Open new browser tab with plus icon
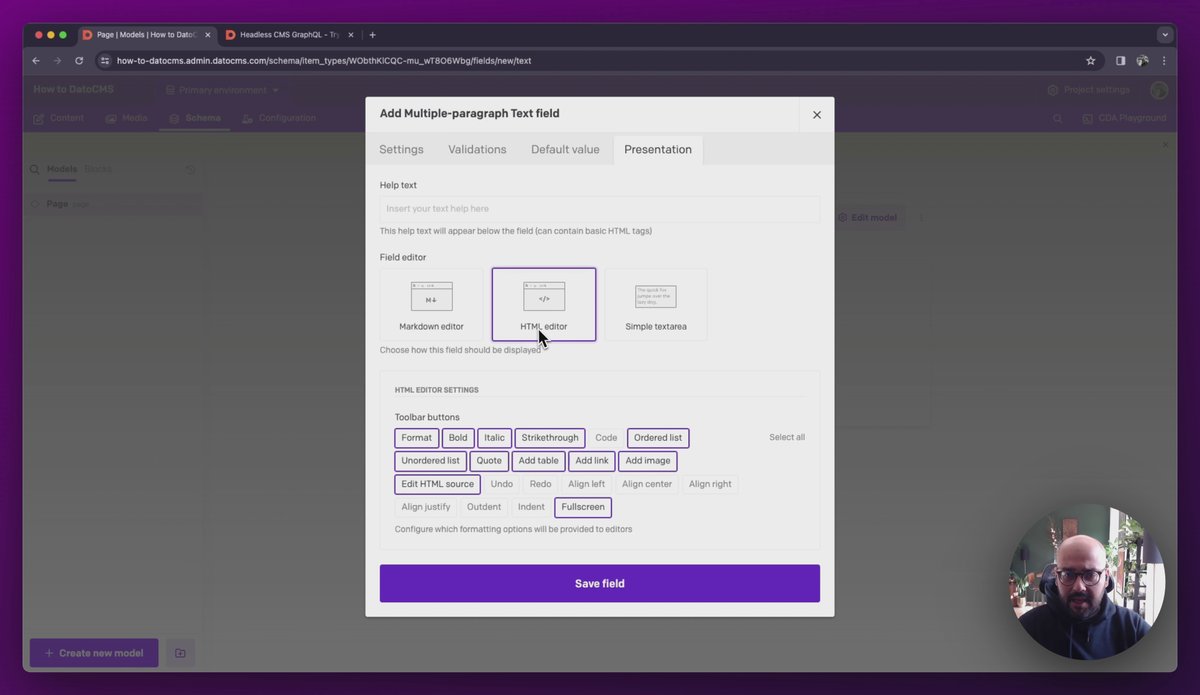 point(373,35)
